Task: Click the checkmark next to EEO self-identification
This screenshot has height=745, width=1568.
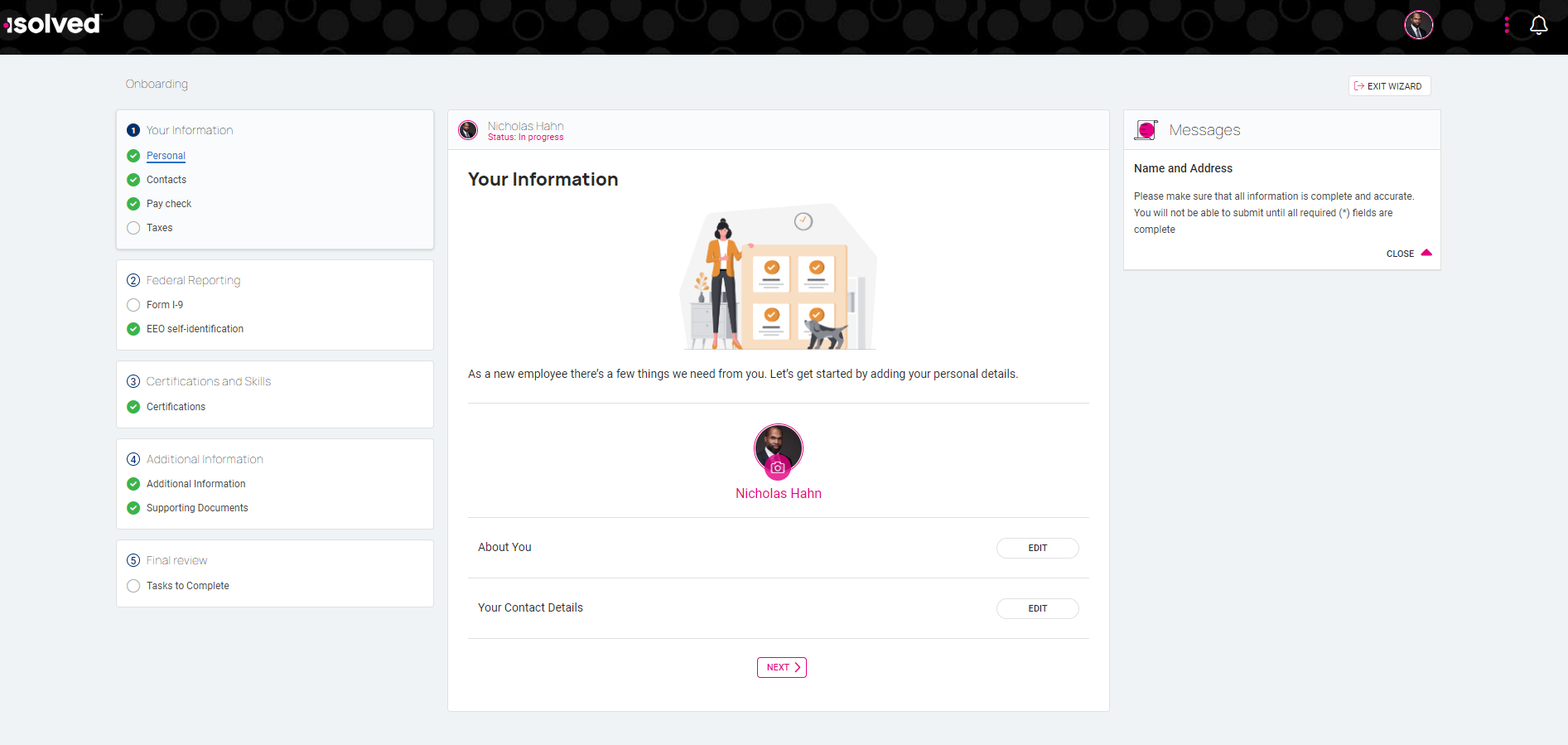Action: [133, 329]
